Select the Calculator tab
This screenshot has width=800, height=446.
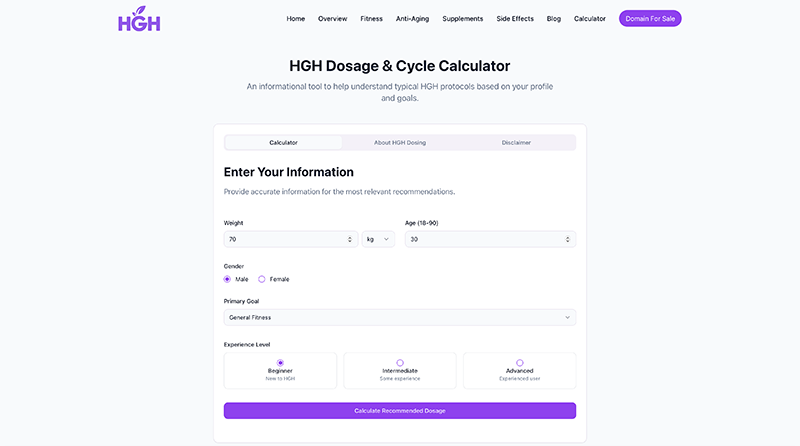(284, 143)
